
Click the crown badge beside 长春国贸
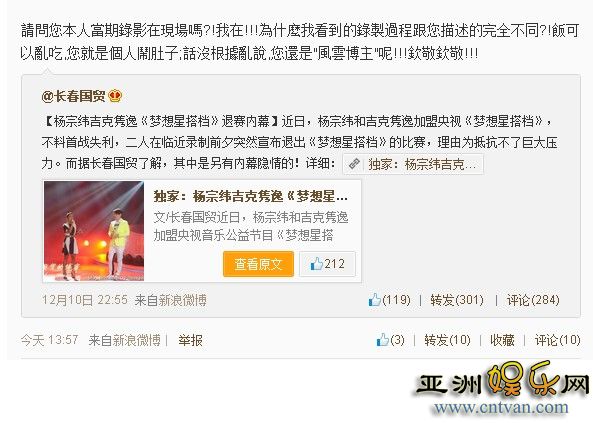tap(115, 96)
